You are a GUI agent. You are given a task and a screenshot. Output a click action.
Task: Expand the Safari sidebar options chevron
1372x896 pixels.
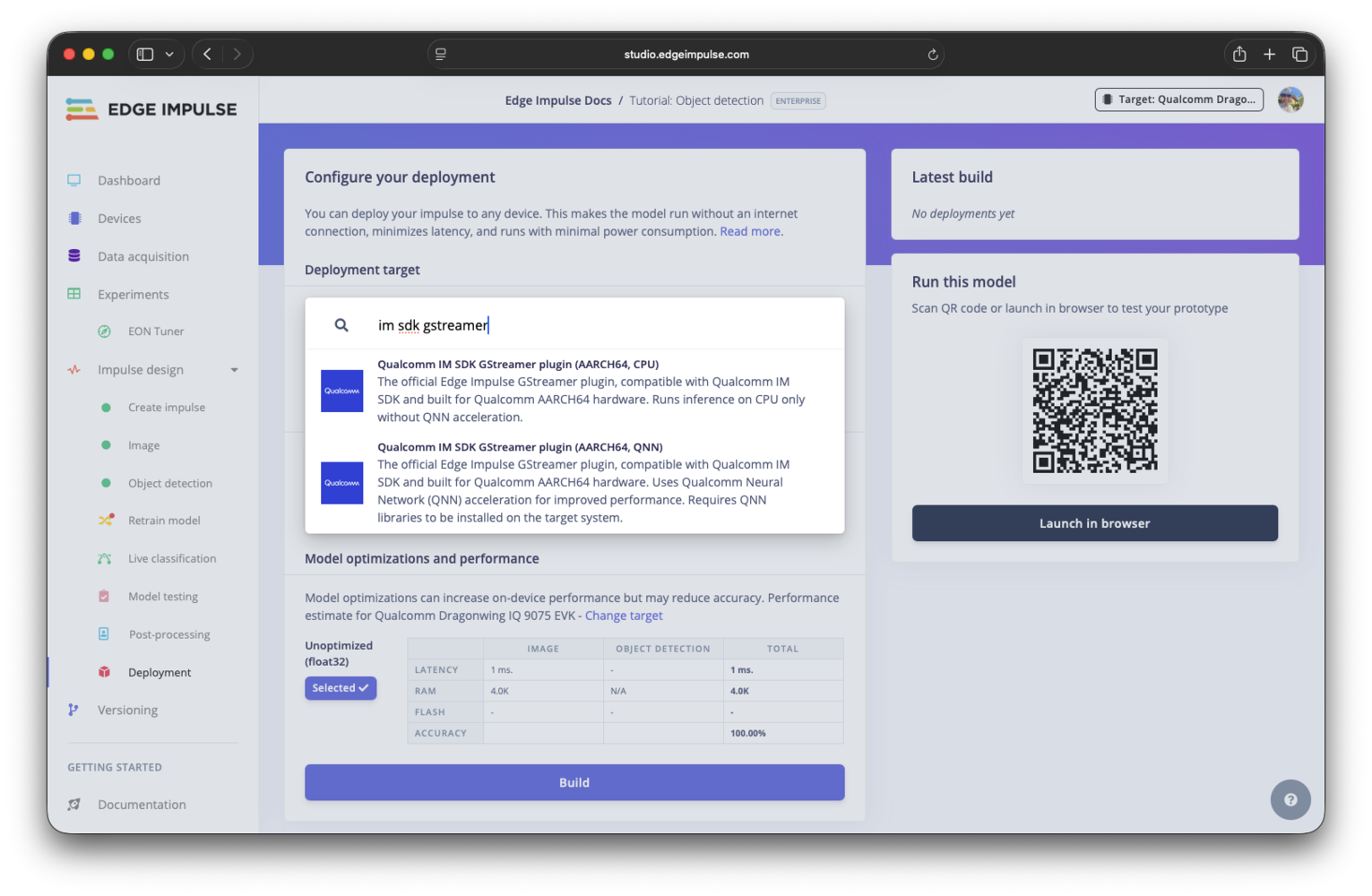tap(169, 55)
